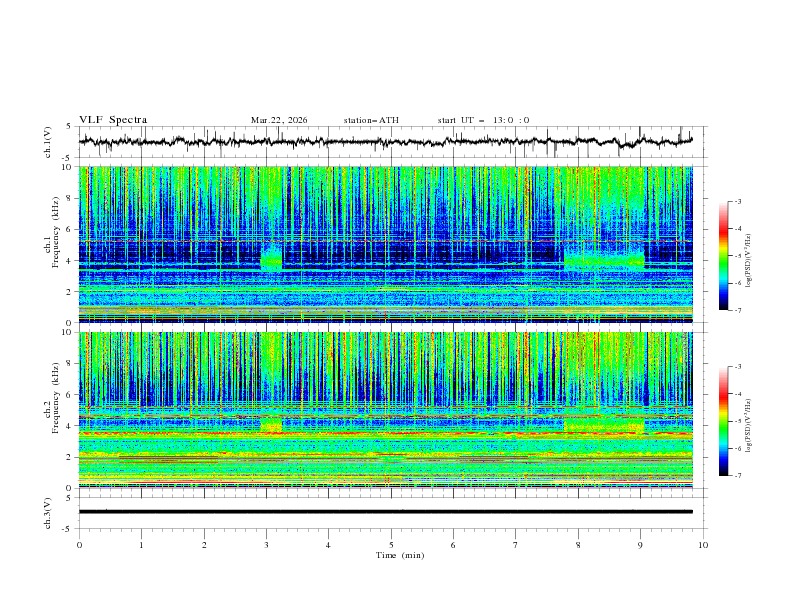Click time axis tick label "8"
Image resolution: width=792 pixels, height=612 pixels.
pyautogui.click(x=578, y=545)
